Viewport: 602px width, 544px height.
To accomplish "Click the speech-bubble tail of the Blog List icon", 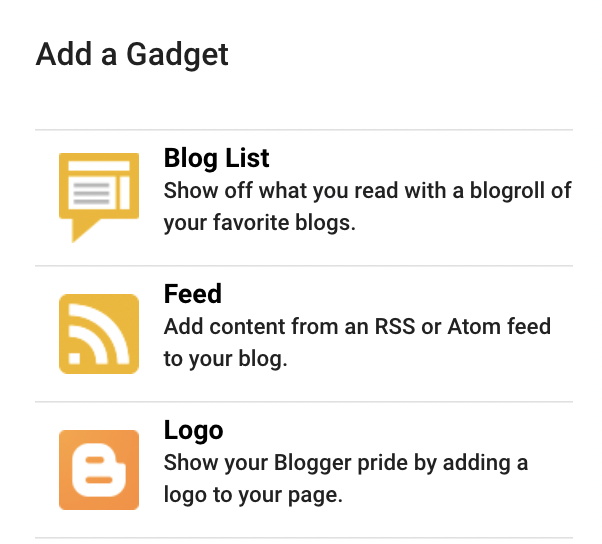I will (x=84, y=230).
